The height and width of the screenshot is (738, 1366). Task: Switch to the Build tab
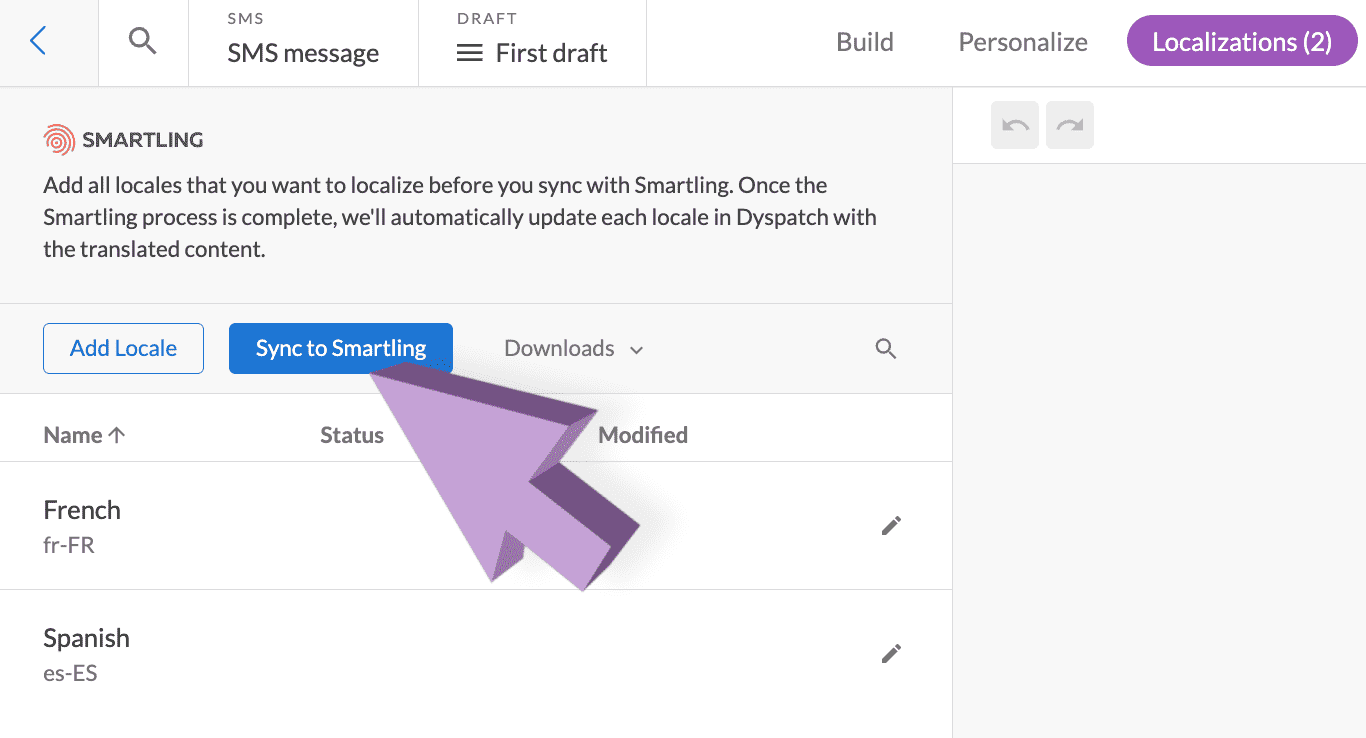(865, 42)
